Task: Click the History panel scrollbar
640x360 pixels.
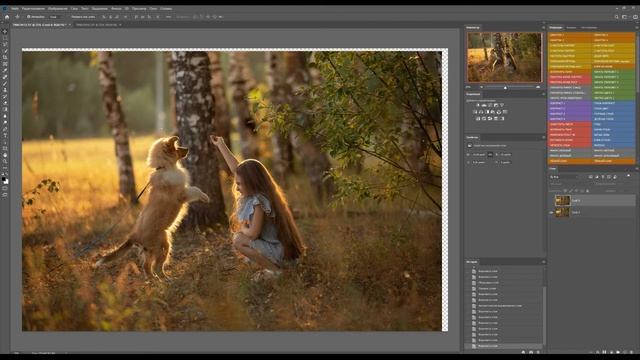Action: pos(544,316)
